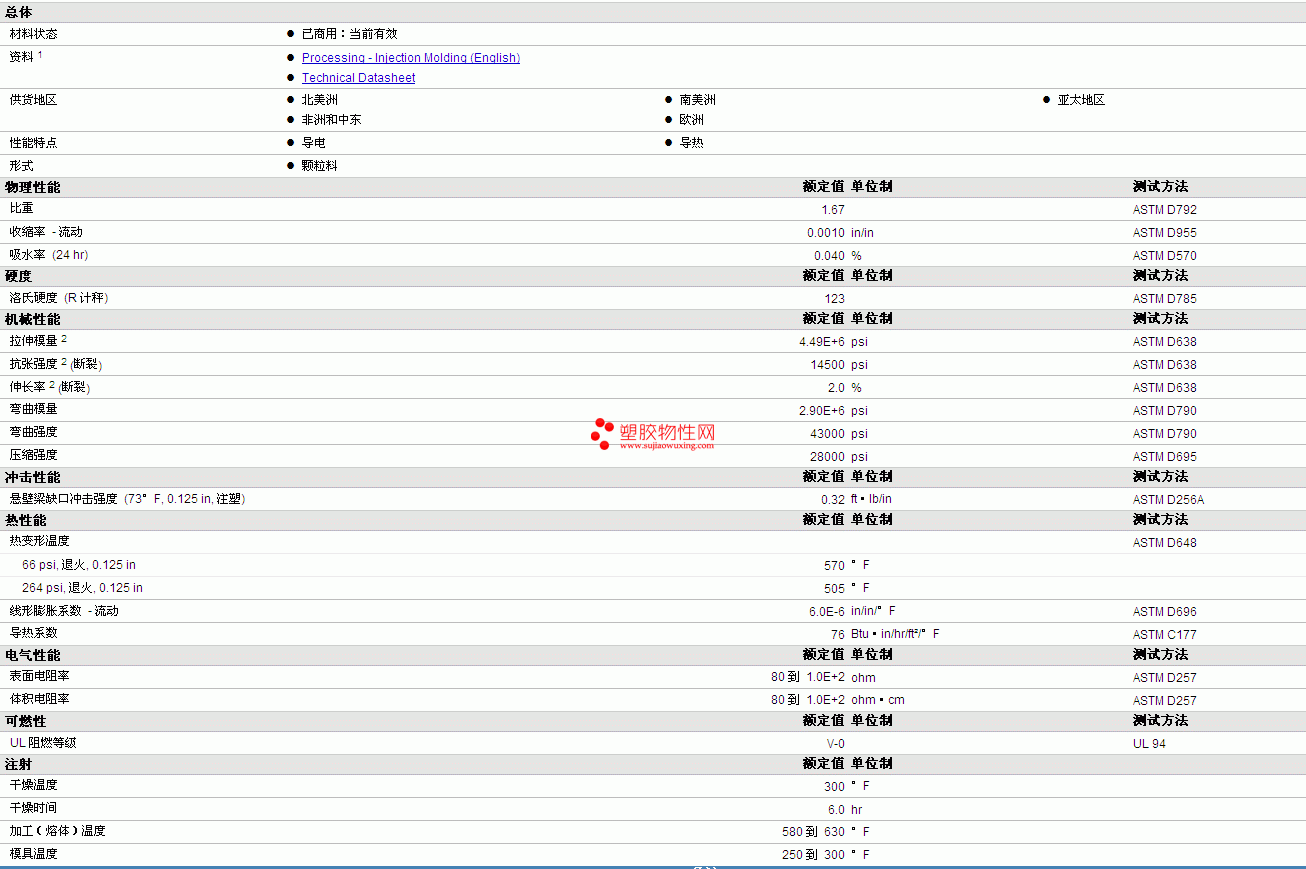
Task: Select the 导热 feature entry
Action: (x=692, y=143)
